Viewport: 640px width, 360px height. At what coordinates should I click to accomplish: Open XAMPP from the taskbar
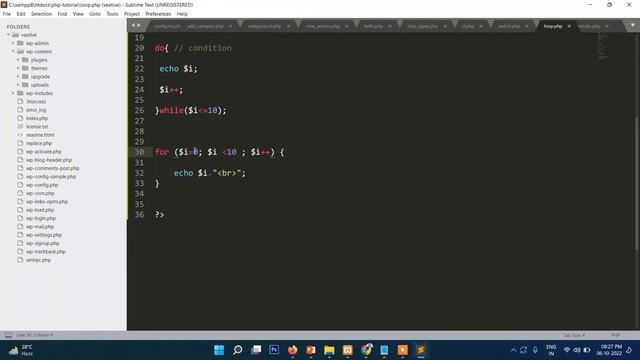point(347,350)
